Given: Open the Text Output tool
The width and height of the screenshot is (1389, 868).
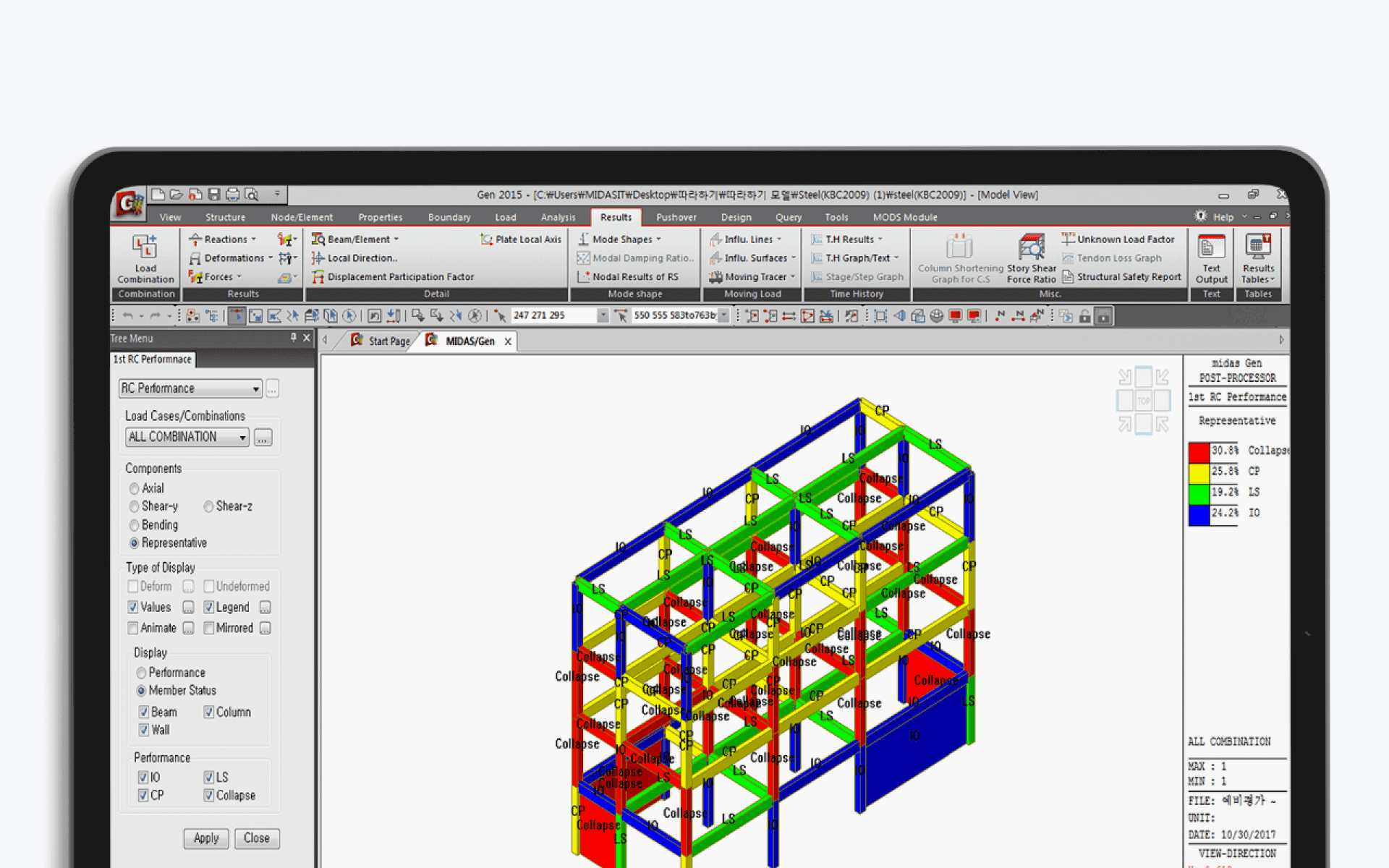Looking at the screenshot, I should [1211, 258].
